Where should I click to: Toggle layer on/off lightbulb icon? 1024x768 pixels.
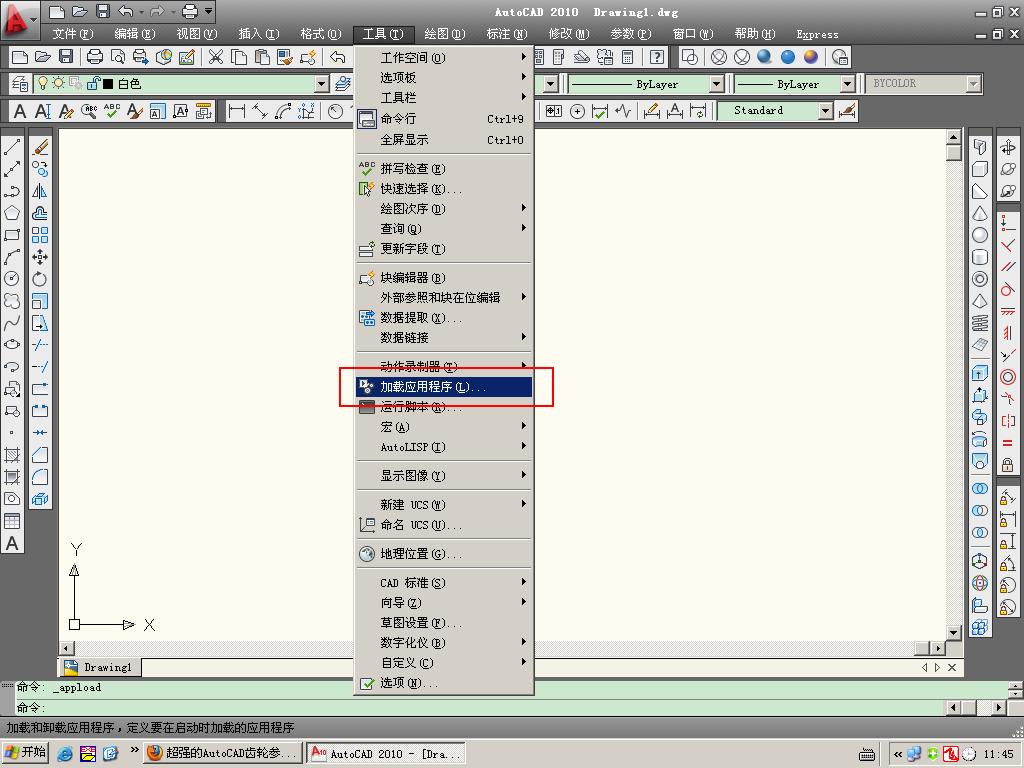(x=43, y=83)
